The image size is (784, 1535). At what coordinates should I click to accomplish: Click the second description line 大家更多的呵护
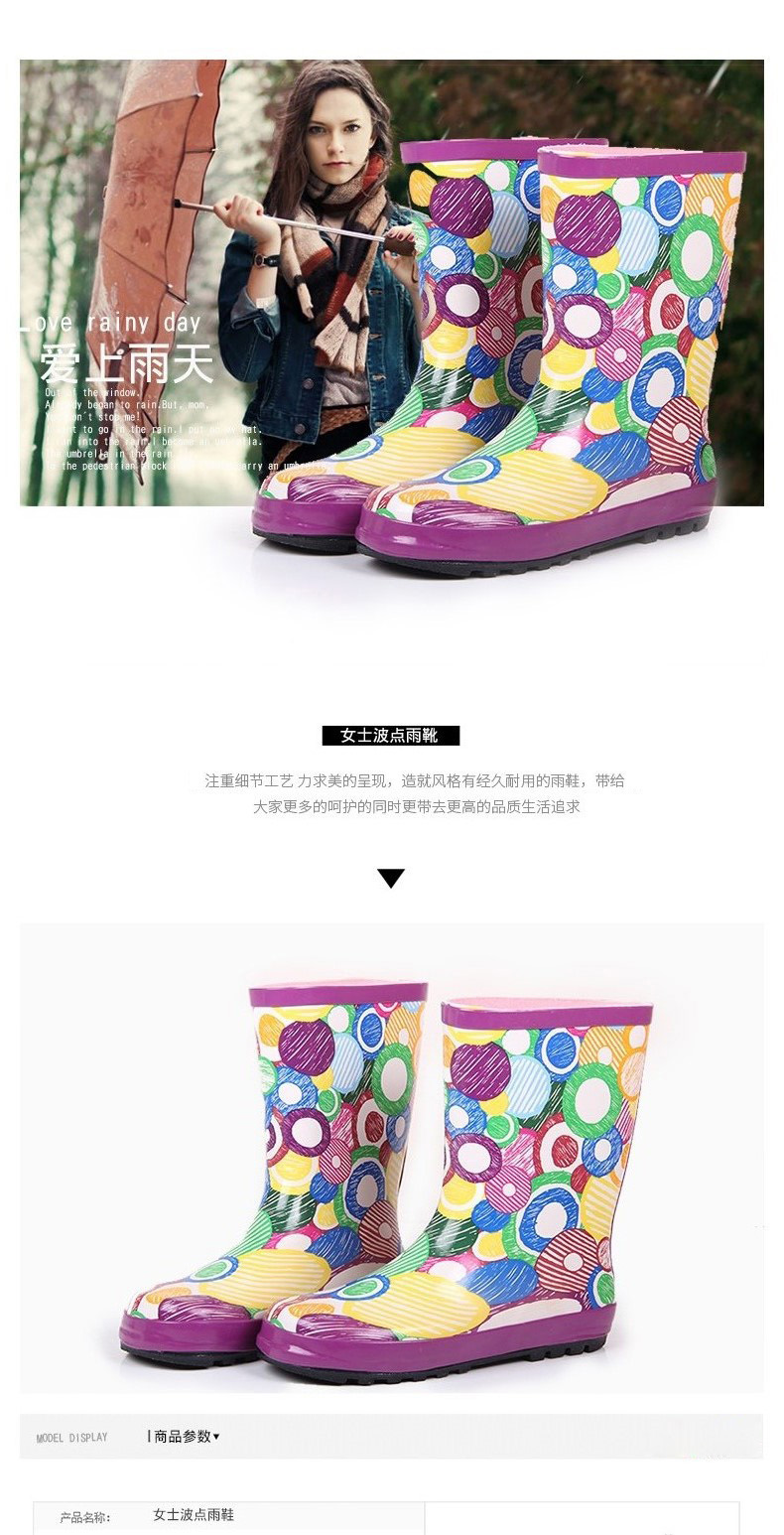[x=416, y=807]
